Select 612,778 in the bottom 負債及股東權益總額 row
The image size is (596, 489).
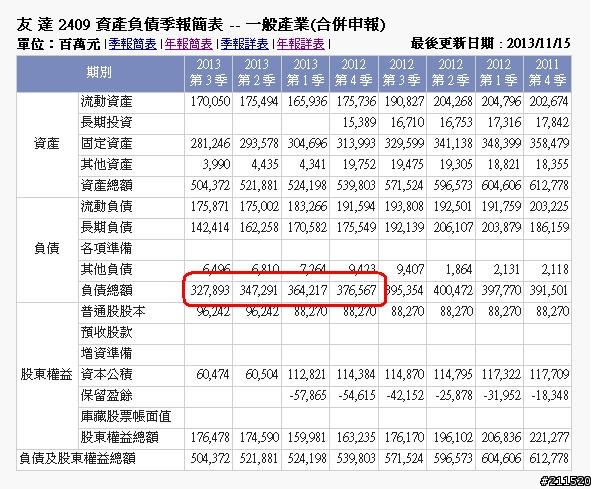tap(548, 459)
